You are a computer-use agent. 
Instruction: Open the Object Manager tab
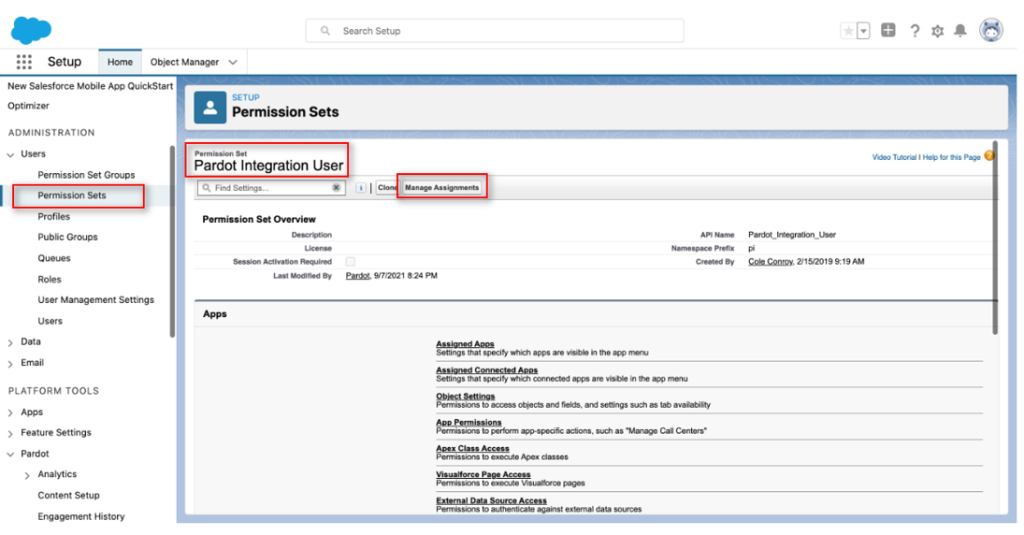click(184, 61)
